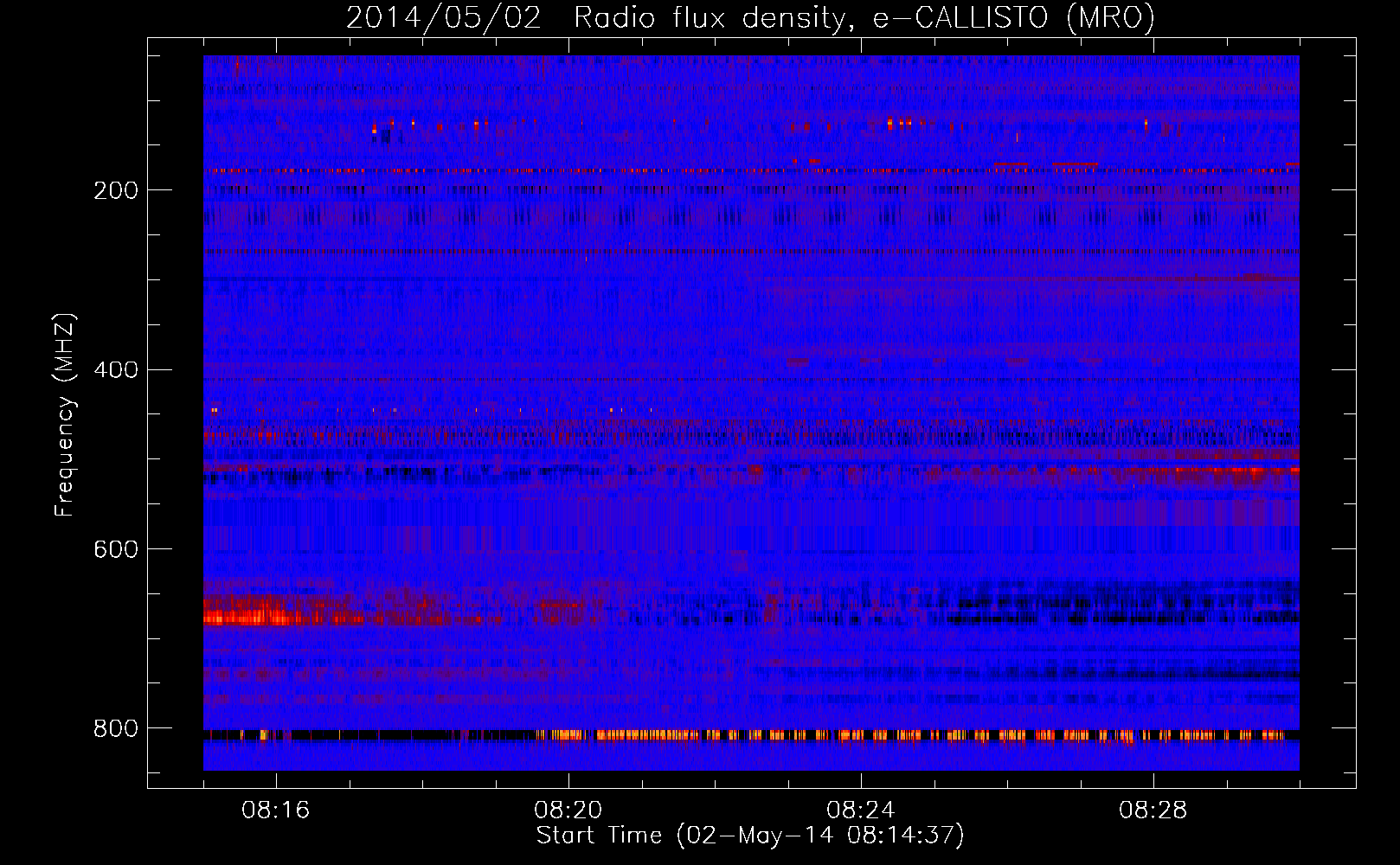Click the 400 frequency tick label

pyautogui.click(x=116, y=370)
